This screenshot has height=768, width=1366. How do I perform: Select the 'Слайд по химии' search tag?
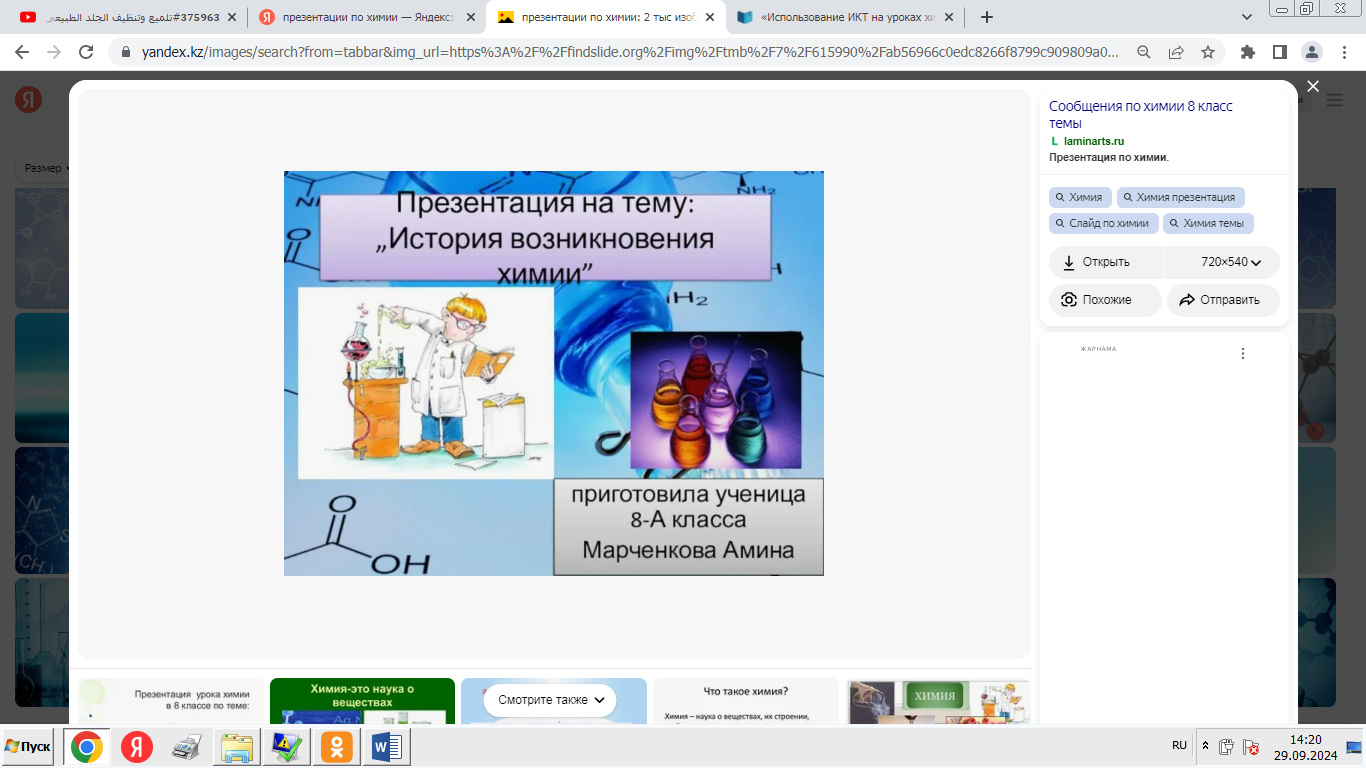tap(1104, 223)
